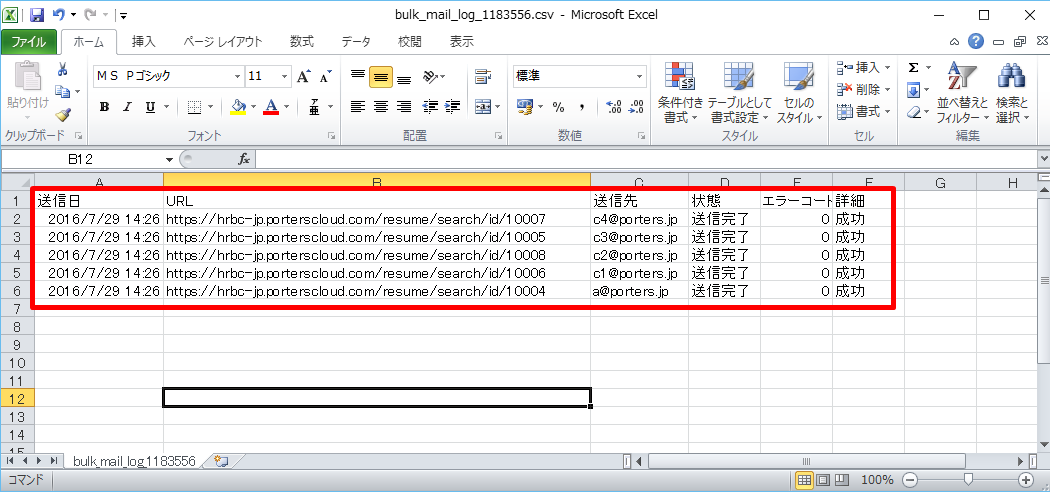The width and height of the screenshot is (1050, 492).
Task: Open 書式 format cells dropdown
Action: (864, 112)
